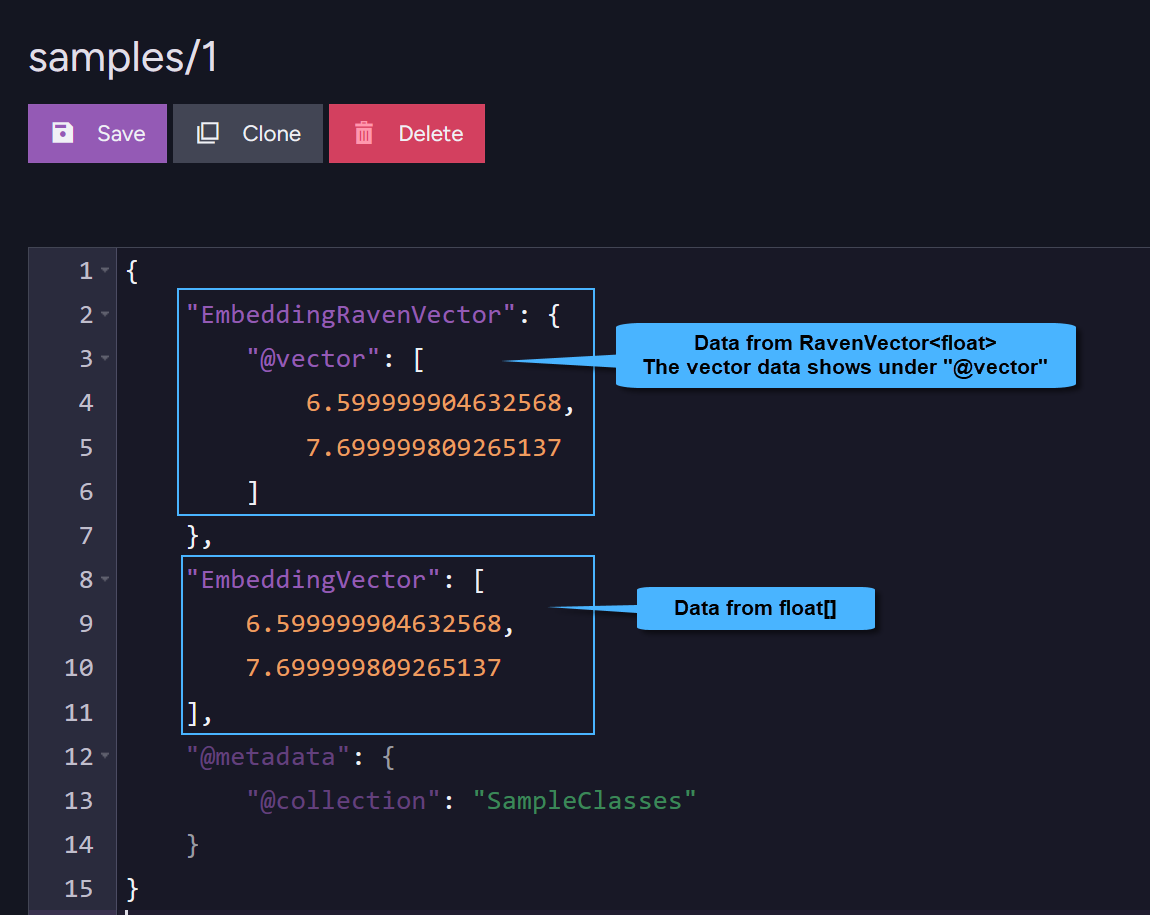Click value 7.699999809265137 on line 10
1150x915 pixels.
point(373,668)
